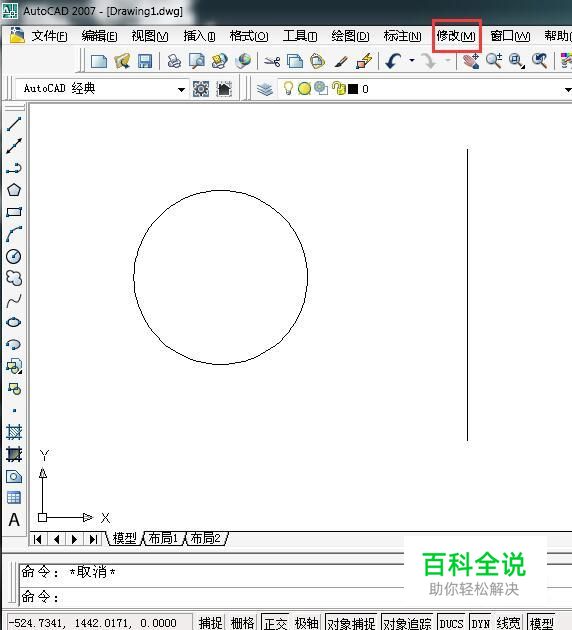Select the Multiline Text tool

(14, 520)
